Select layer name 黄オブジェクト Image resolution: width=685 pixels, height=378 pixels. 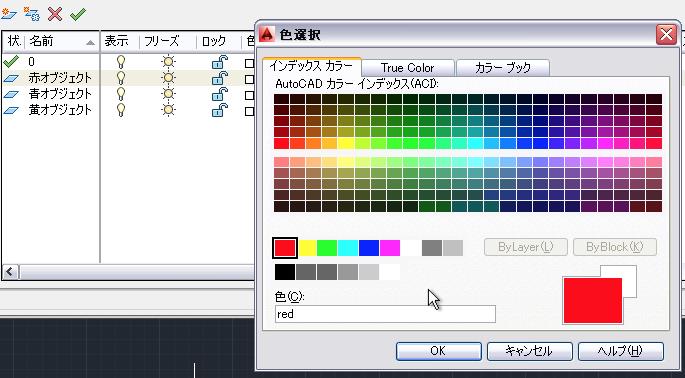coord(60,110)
